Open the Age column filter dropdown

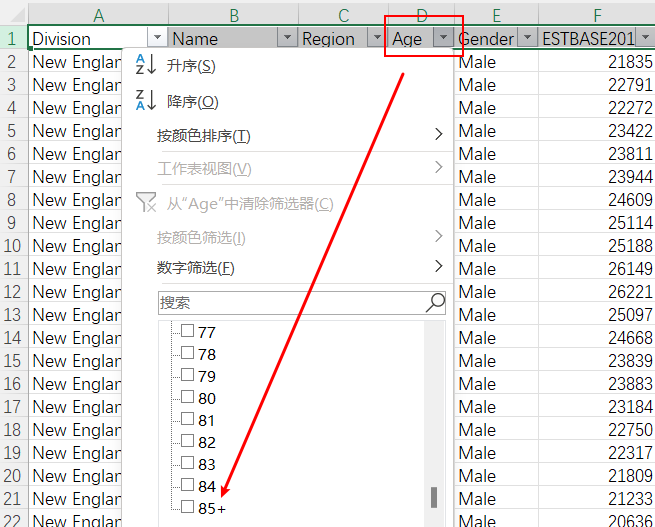(x=443, y=39)
